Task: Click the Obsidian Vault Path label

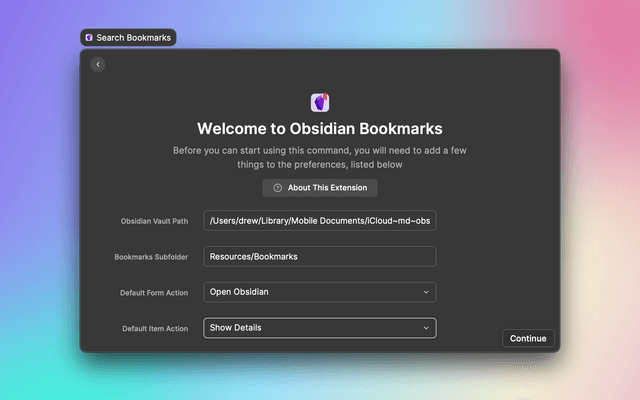Action: coord(155,221)
